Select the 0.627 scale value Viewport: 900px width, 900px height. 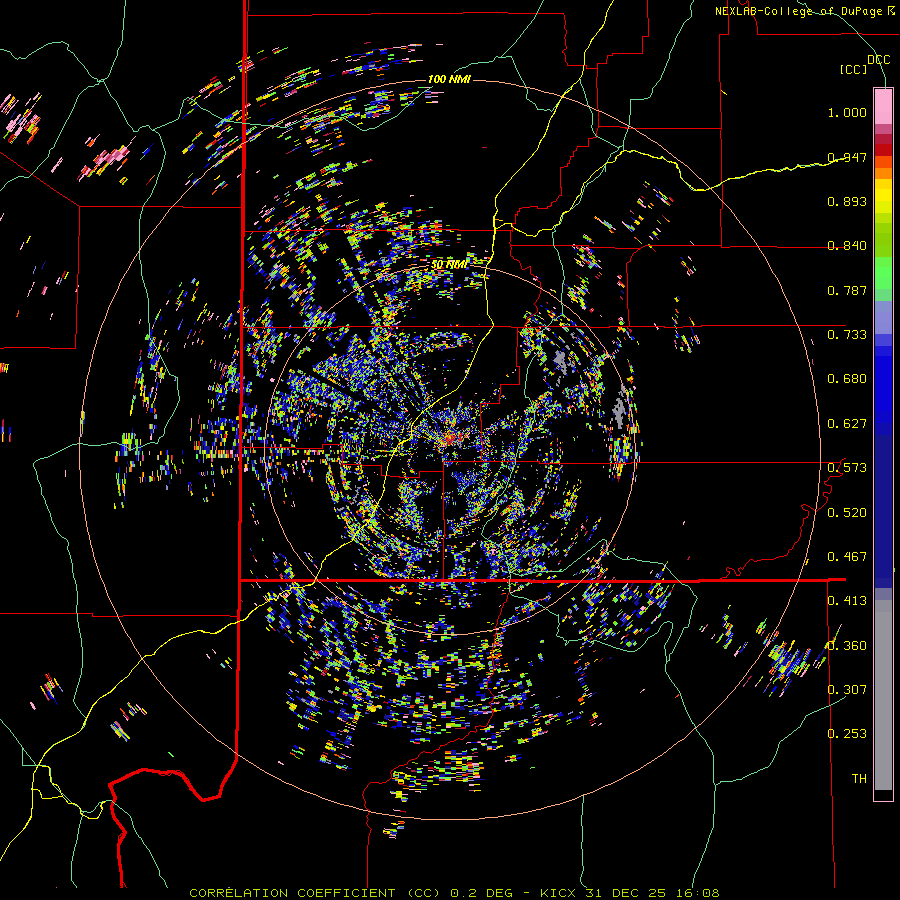click(847, 424)
